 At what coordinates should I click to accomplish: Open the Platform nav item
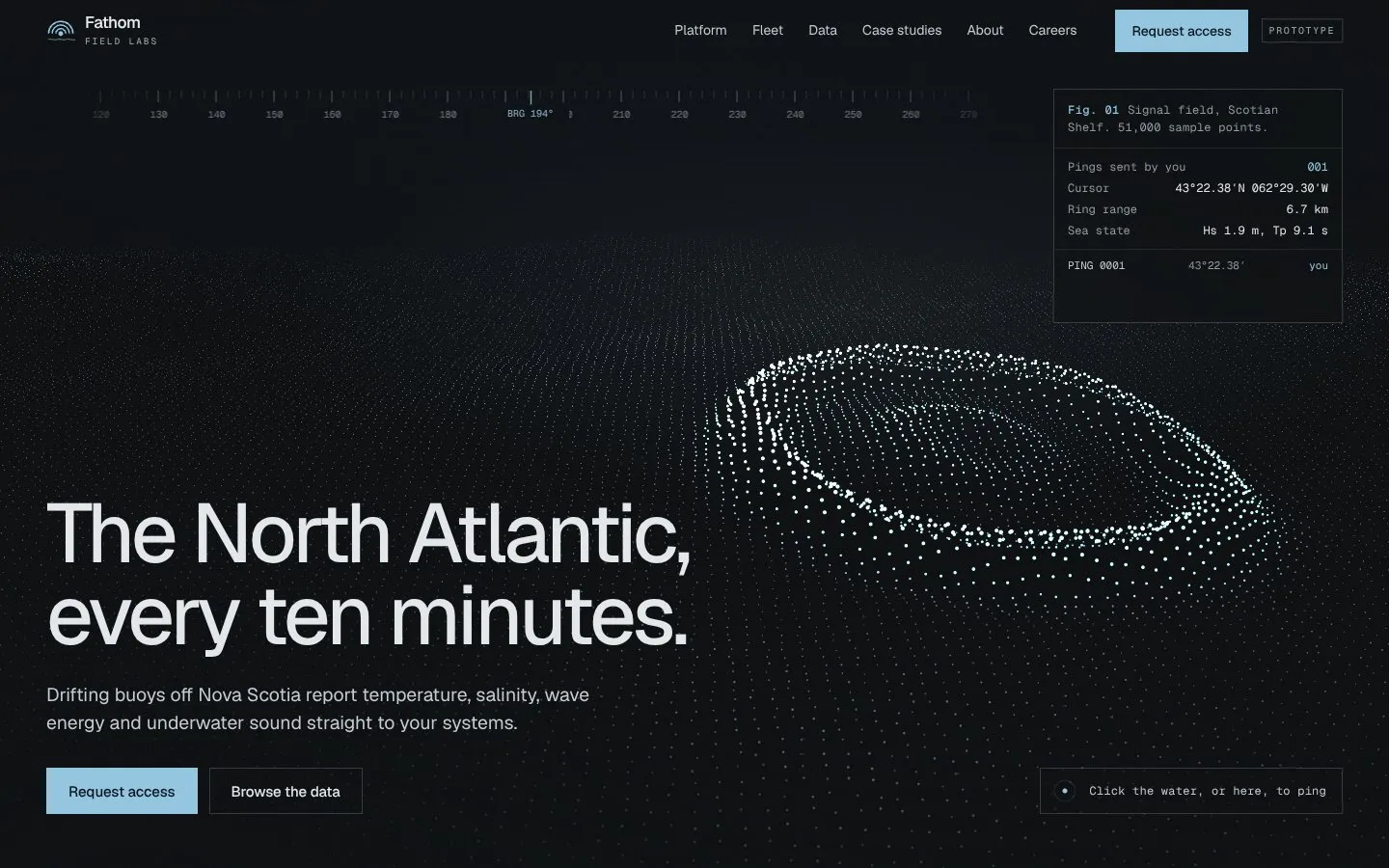[x=700, y=30]
